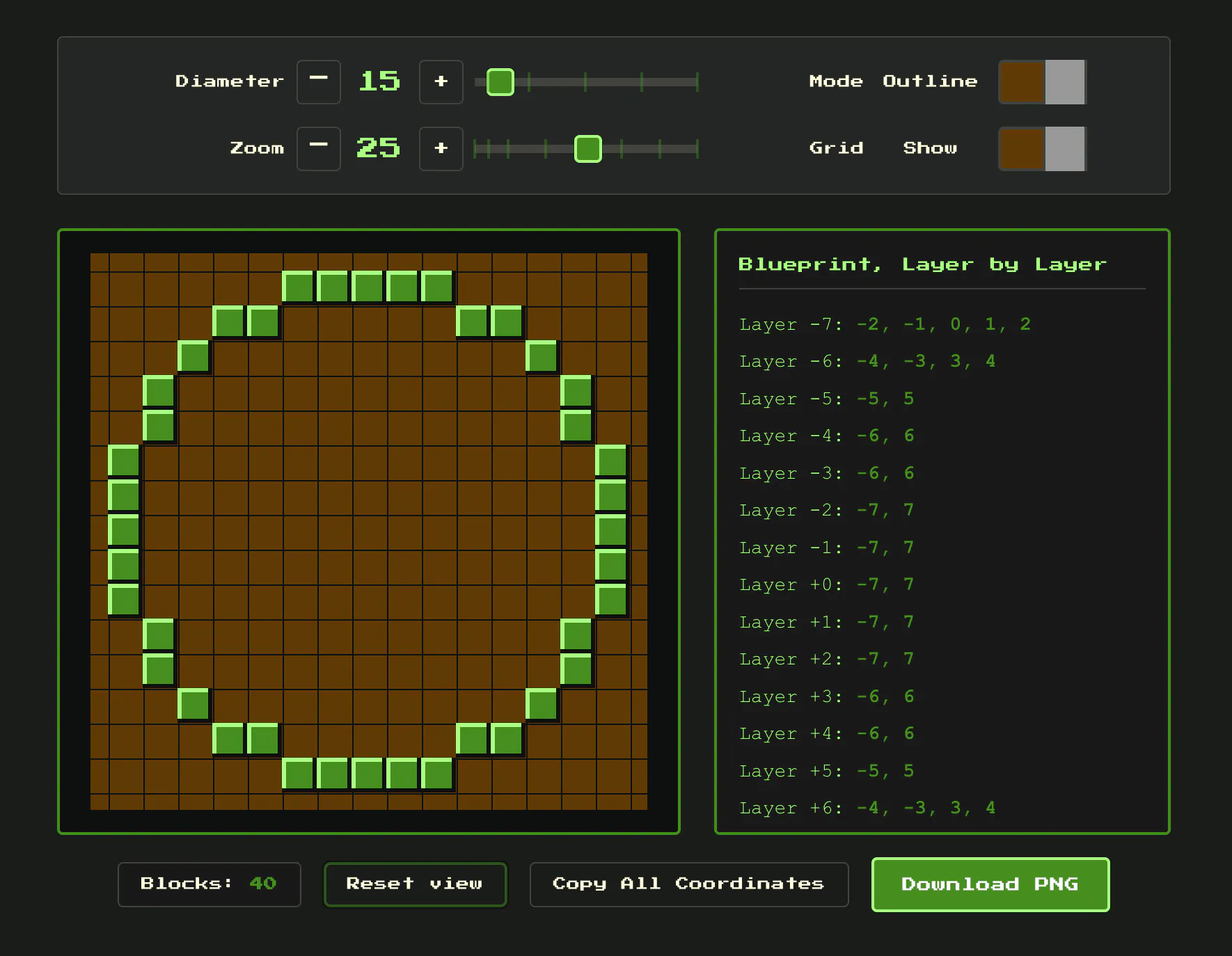
Task: Select the Layer +3 coordinates row
Action: click(942, 697)
